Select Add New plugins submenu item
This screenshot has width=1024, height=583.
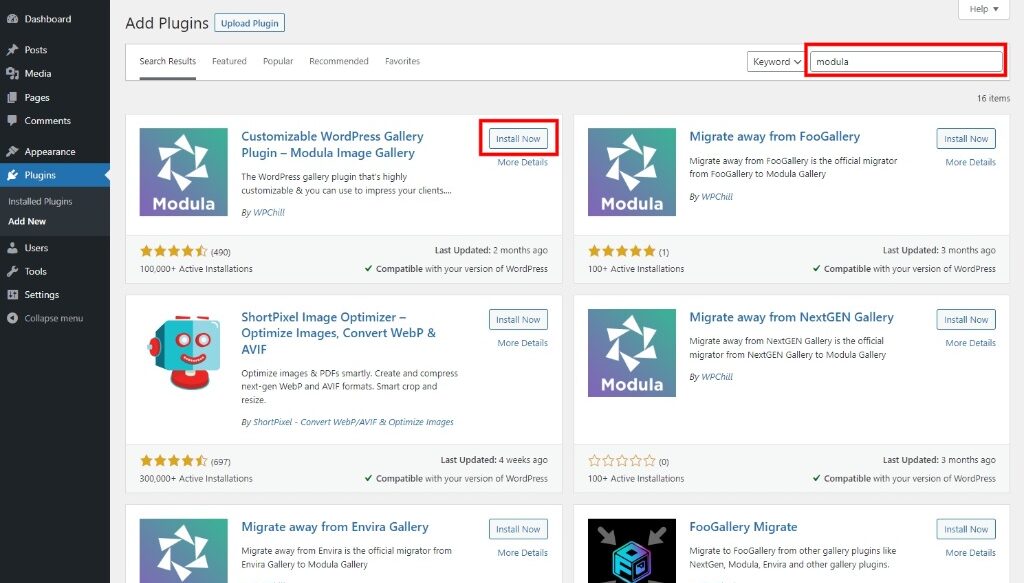[x=27, y=221]
